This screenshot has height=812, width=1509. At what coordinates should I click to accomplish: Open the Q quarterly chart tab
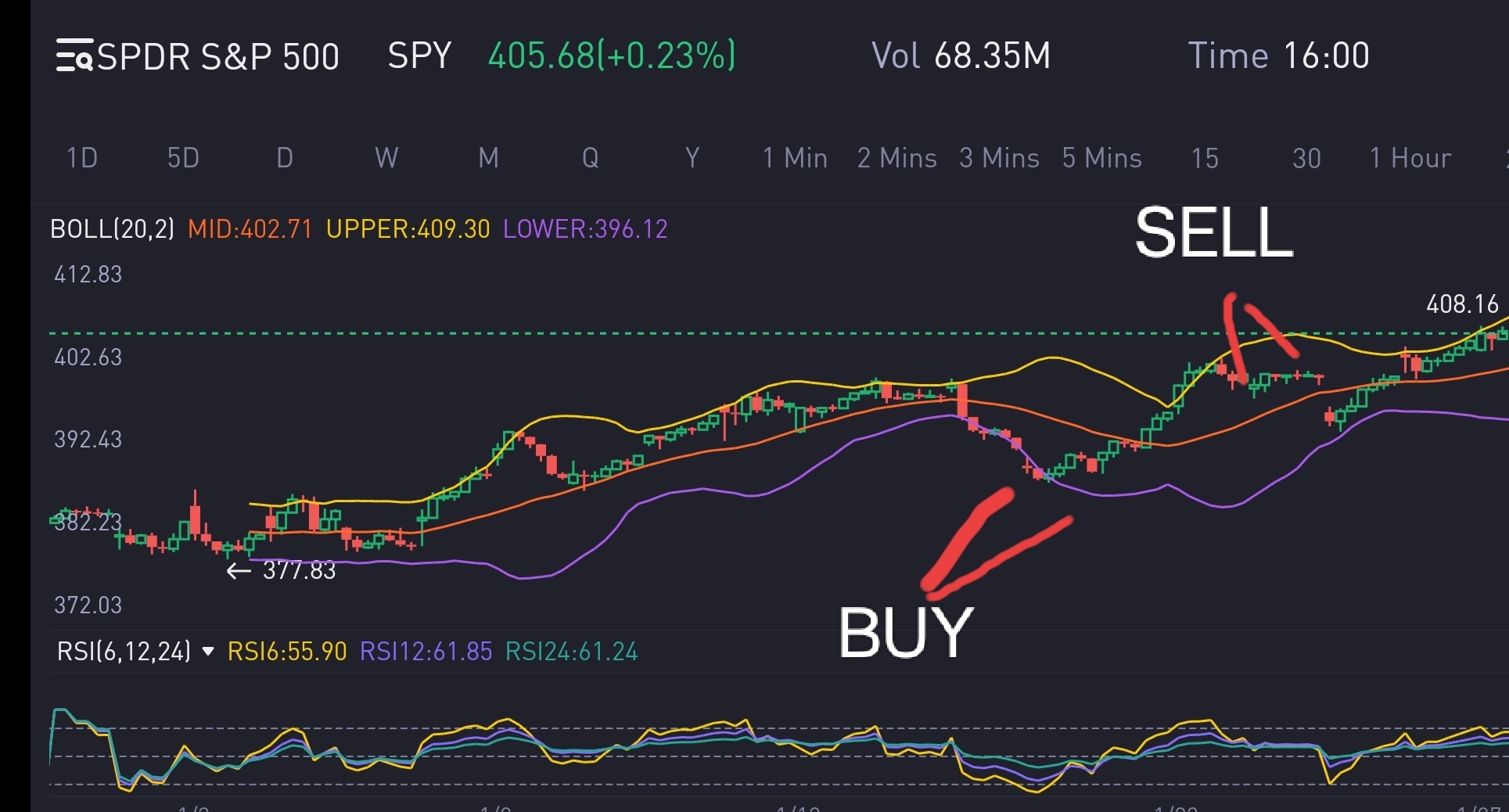click(x=590, y=158)
